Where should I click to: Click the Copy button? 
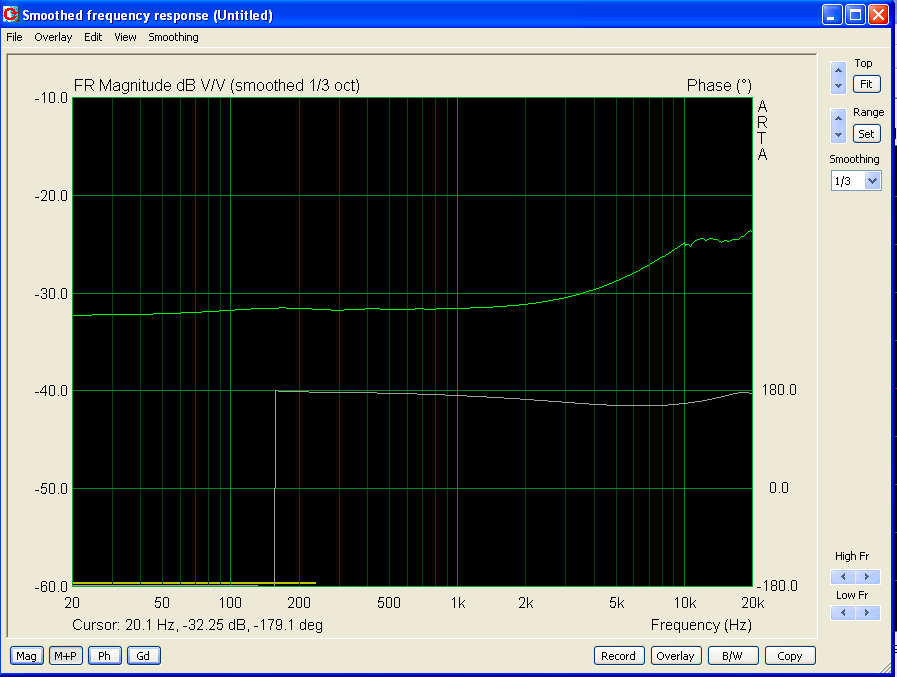[x=790, y=656]
